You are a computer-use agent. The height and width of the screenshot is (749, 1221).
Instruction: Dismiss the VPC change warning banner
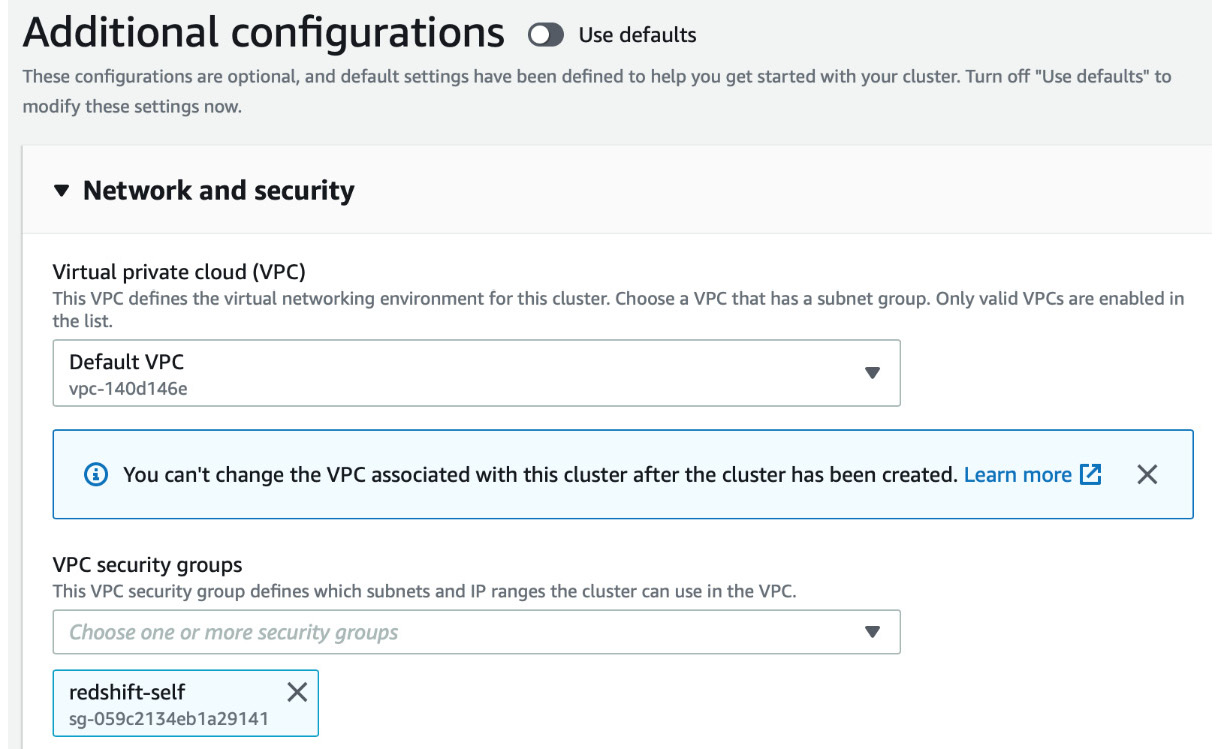[x=1147, y=475]
